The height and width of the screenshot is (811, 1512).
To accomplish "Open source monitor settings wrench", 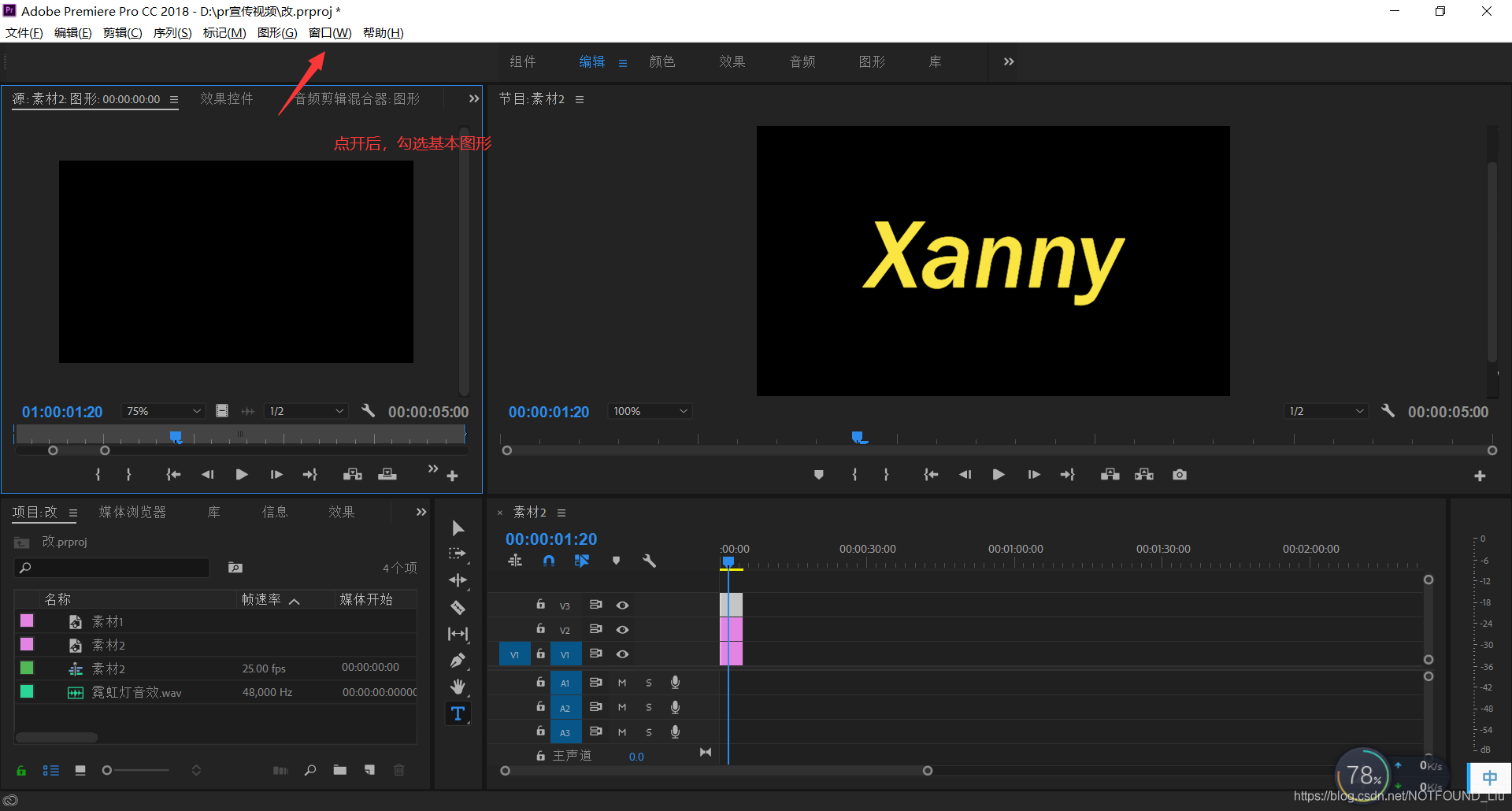I will click(x=368, y=411).
